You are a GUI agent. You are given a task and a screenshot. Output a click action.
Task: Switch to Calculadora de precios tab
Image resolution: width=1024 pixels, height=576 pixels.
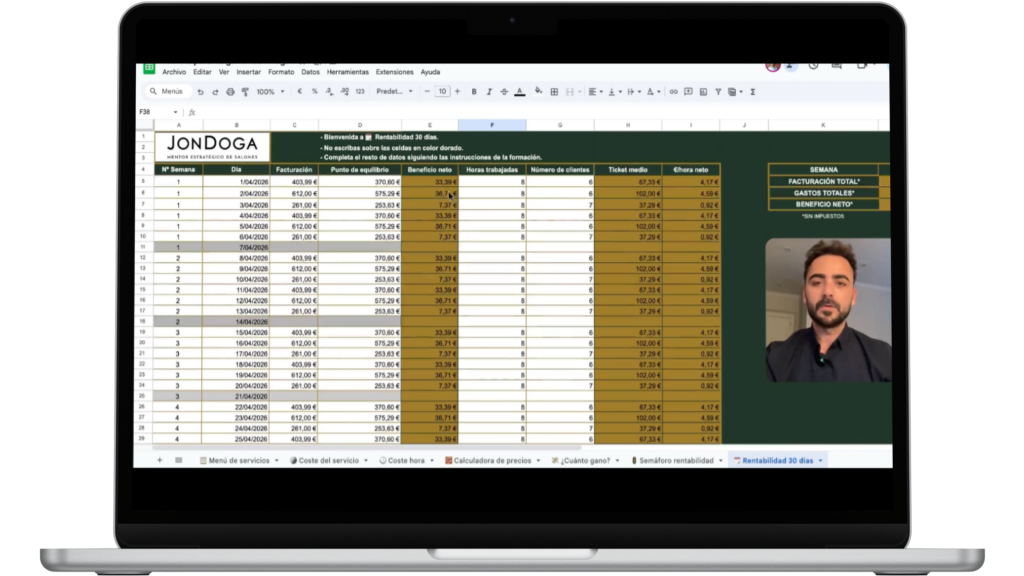tap(490, 461)
